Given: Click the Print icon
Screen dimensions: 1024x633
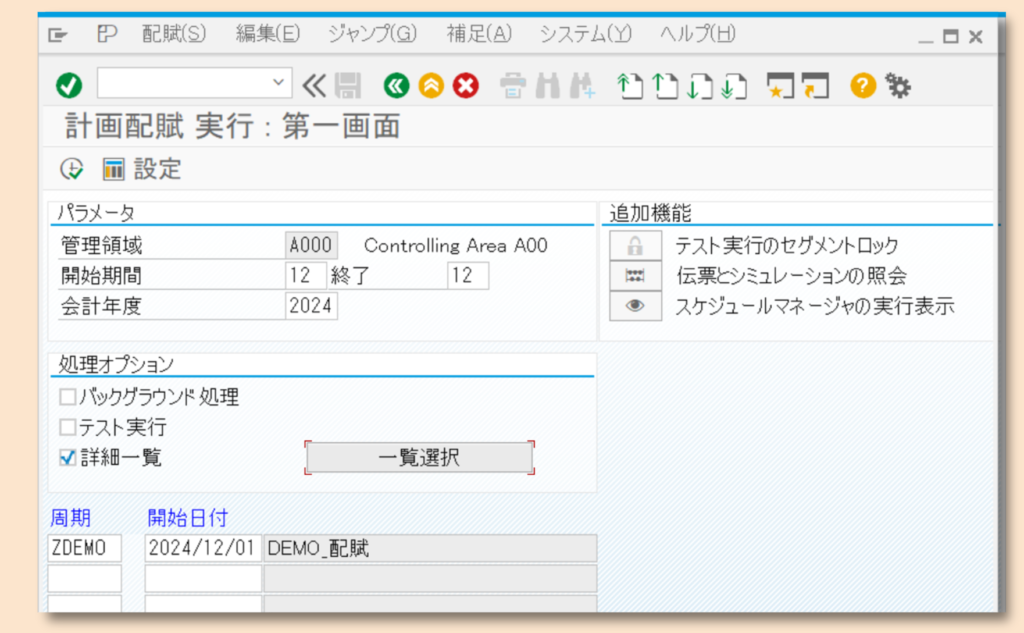Looking at the screenshot, I should (513, 86).
